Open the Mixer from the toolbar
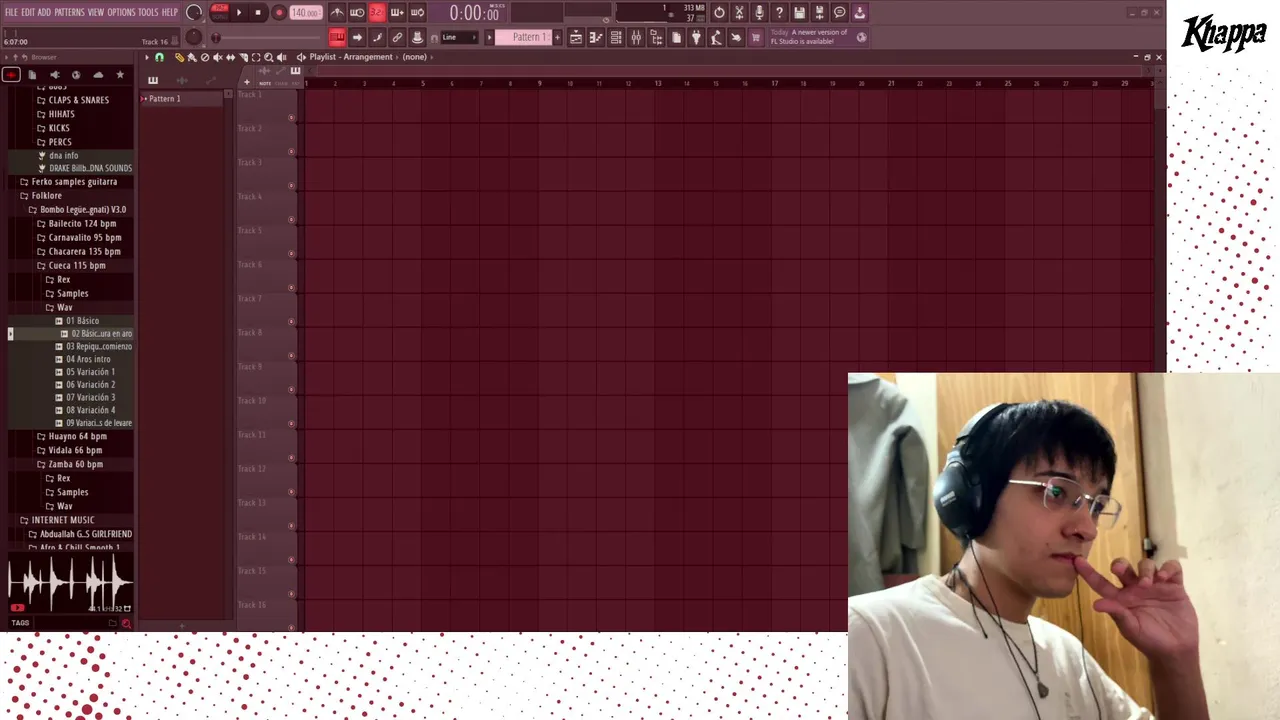 (636, 37)
